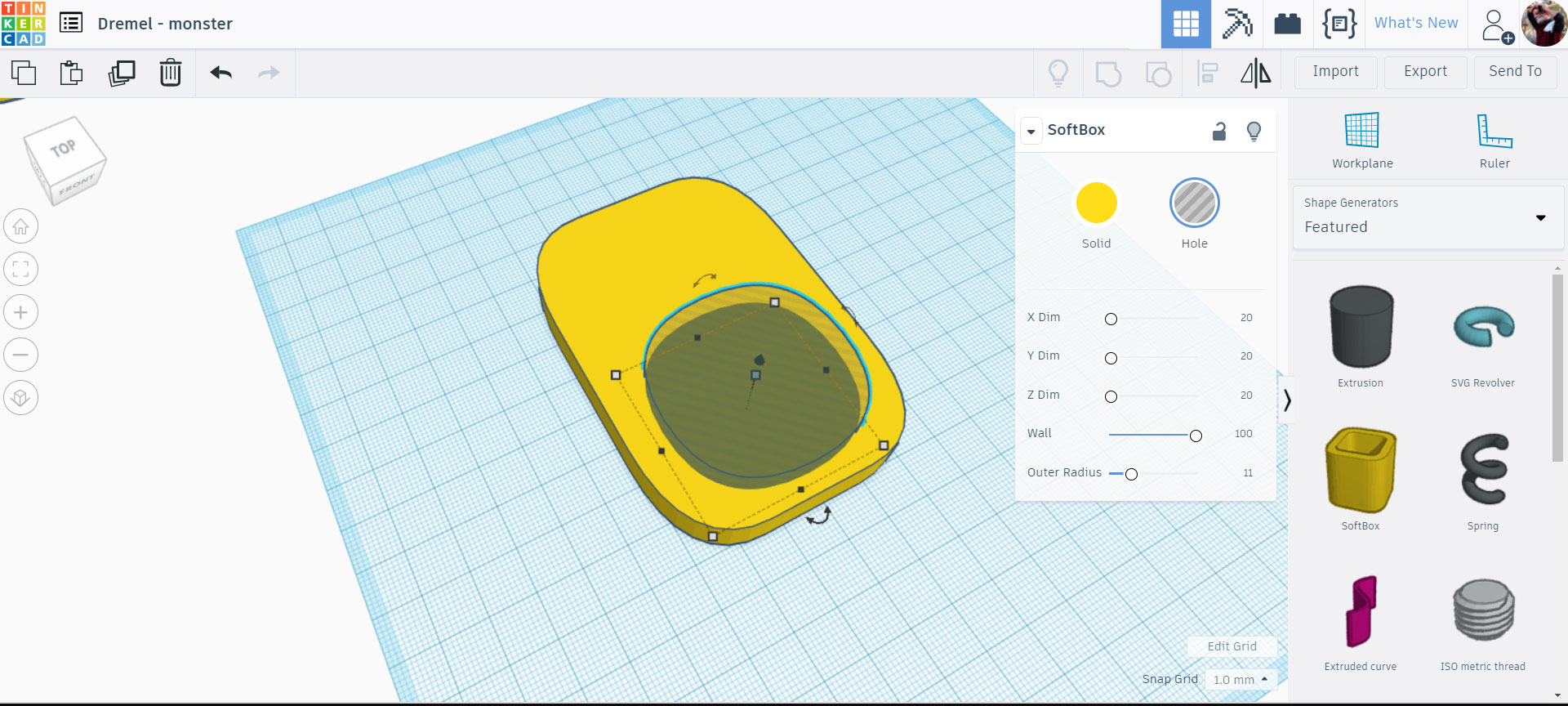Invite a collaborator to the design

click(1497, 25)
